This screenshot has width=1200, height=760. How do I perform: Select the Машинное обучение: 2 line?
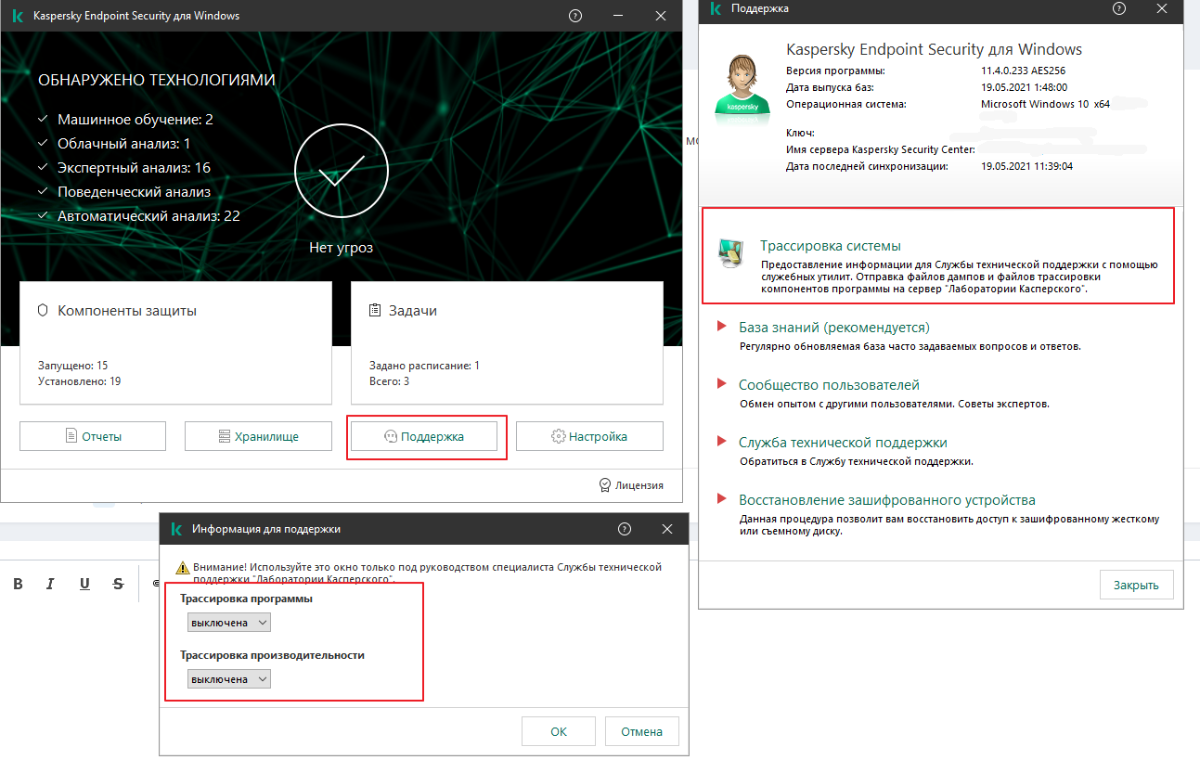135,119
